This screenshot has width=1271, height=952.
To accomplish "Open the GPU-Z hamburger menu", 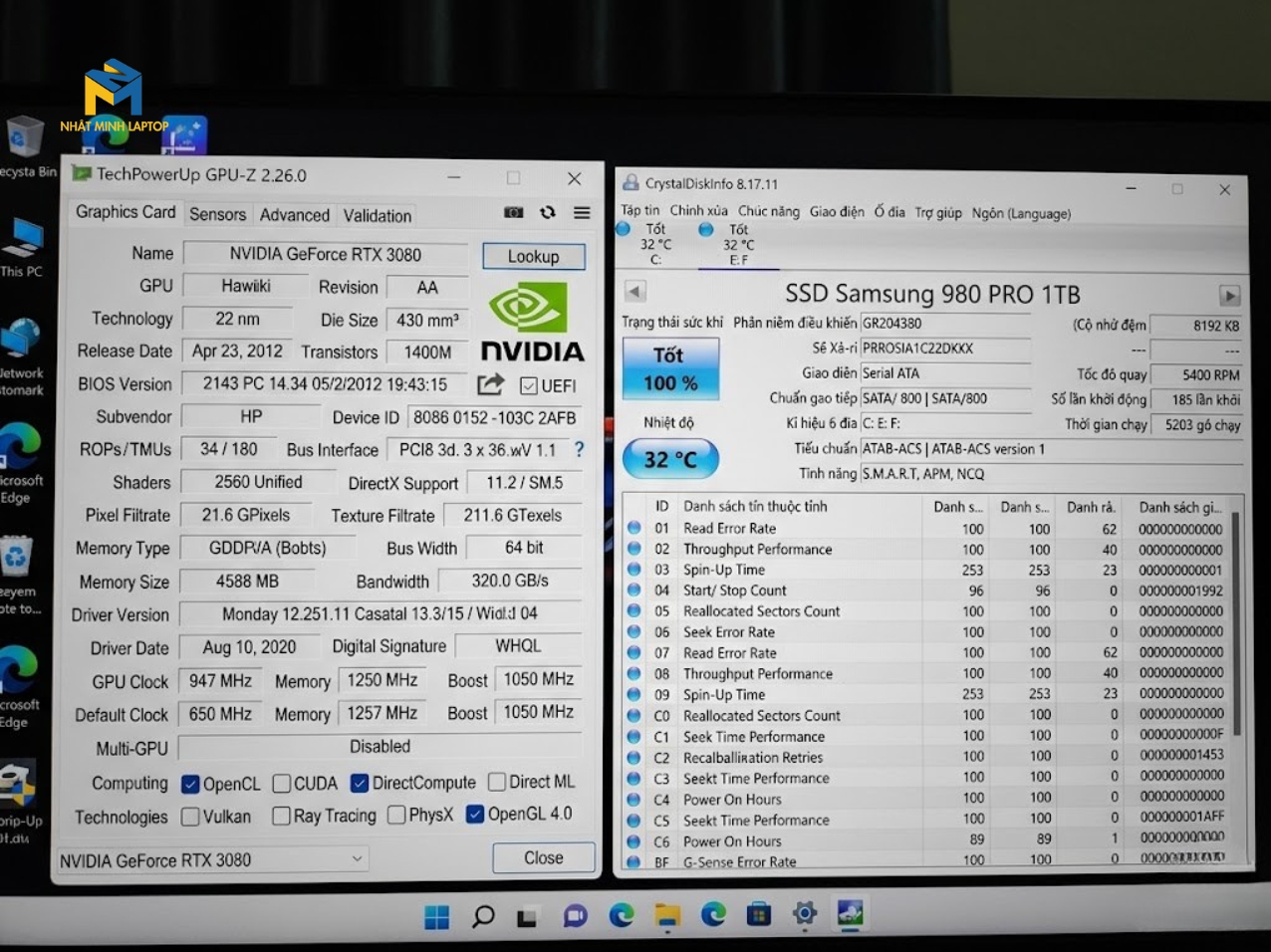I will (582, 212).
